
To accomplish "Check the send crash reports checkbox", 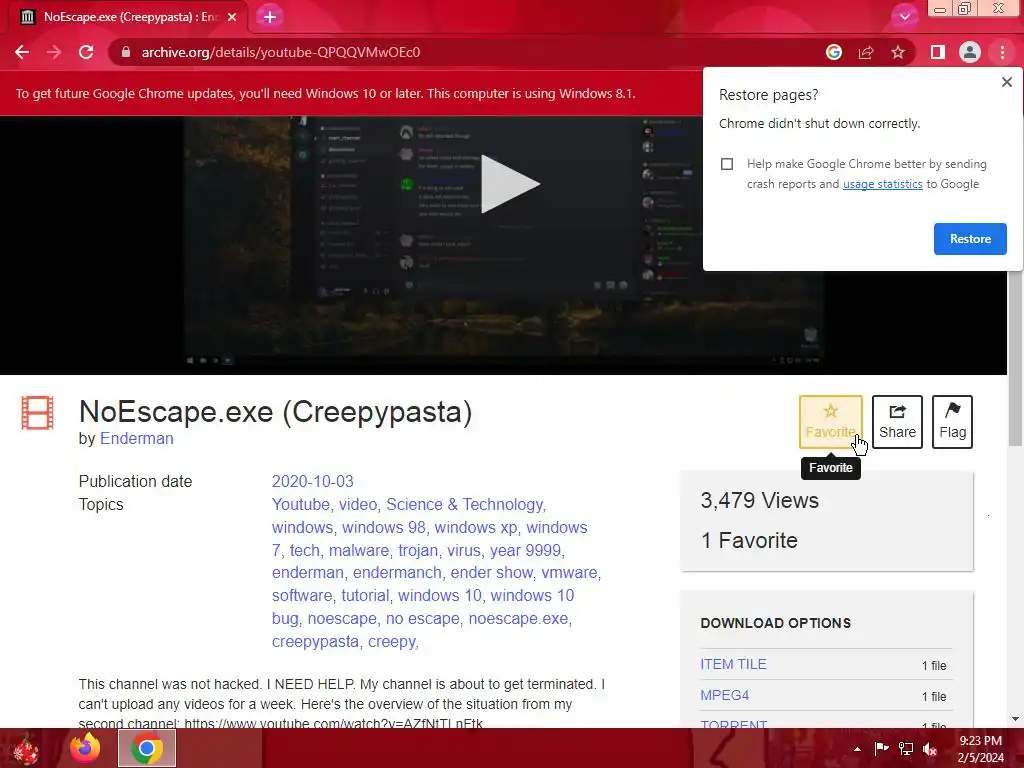I will point(727,164).
